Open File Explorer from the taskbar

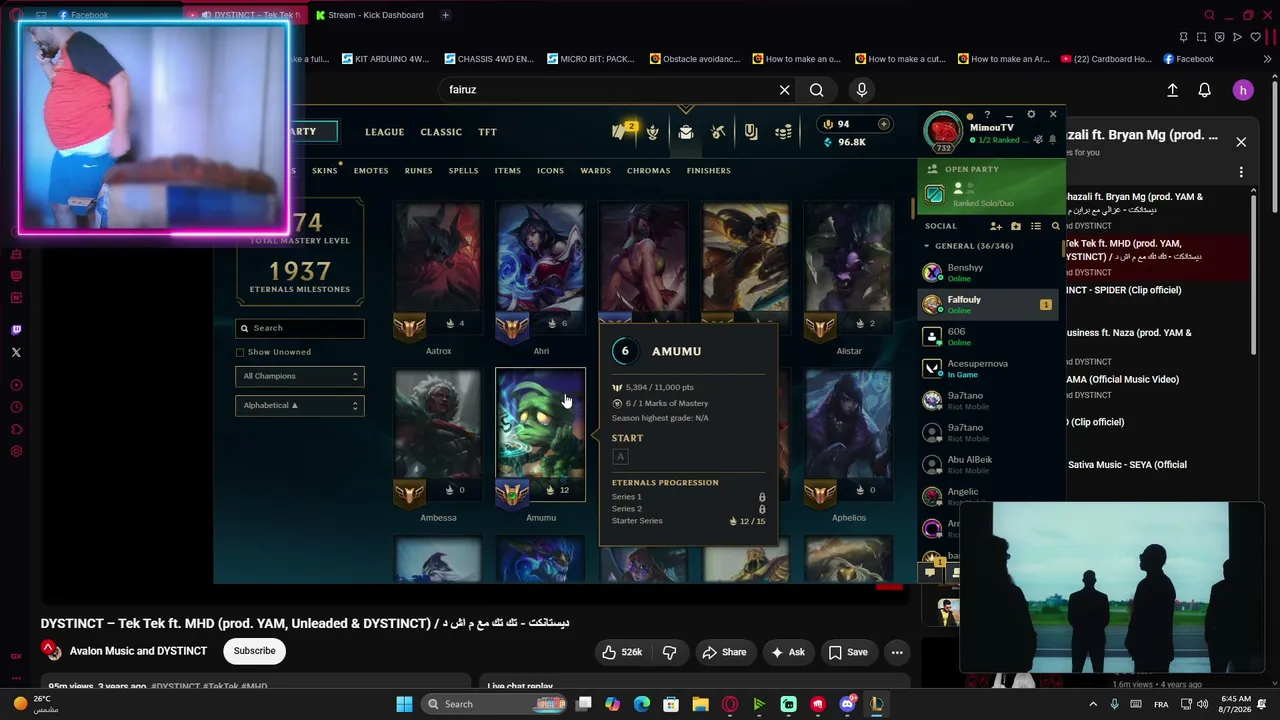700,704
